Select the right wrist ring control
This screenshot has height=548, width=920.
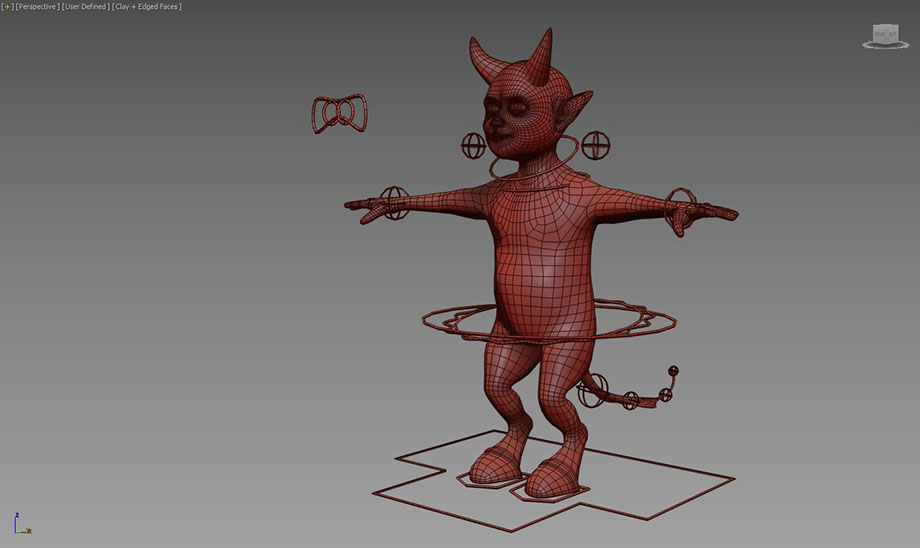pyautogui.click(x=682, y=197)
